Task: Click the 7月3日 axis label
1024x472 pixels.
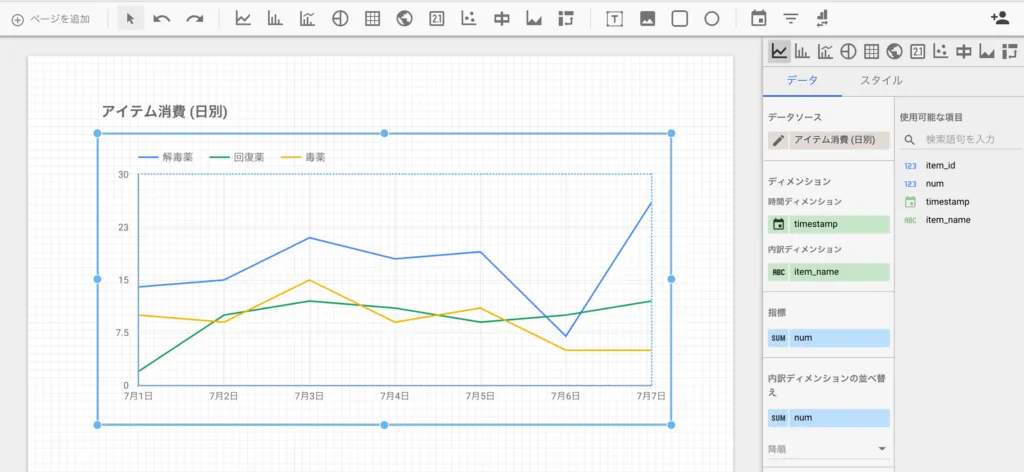Action: (309, 396)
